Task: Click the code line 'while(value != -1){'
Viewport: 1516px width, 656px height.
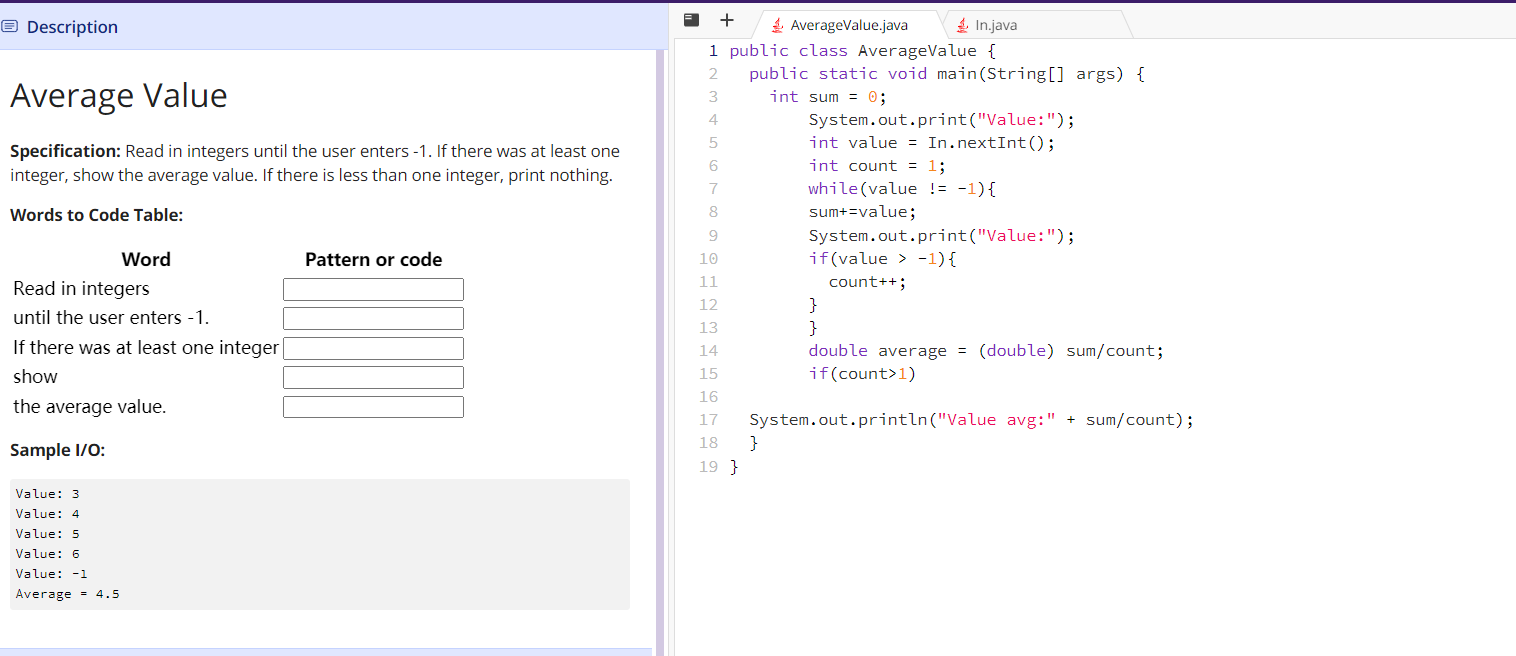Action: pos(902,188)
